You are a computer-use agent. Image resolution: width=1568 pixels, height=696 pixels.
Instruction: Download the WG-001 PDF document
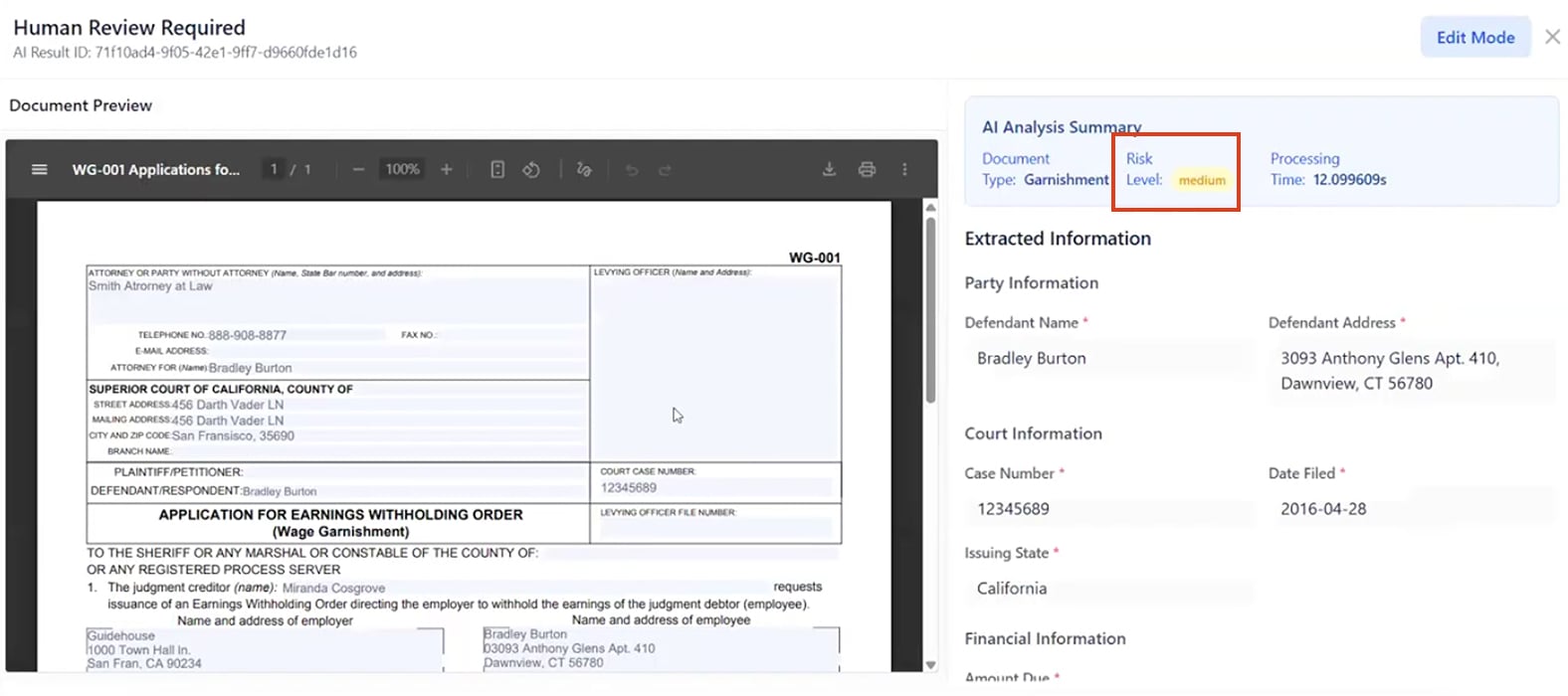point(829,170)
